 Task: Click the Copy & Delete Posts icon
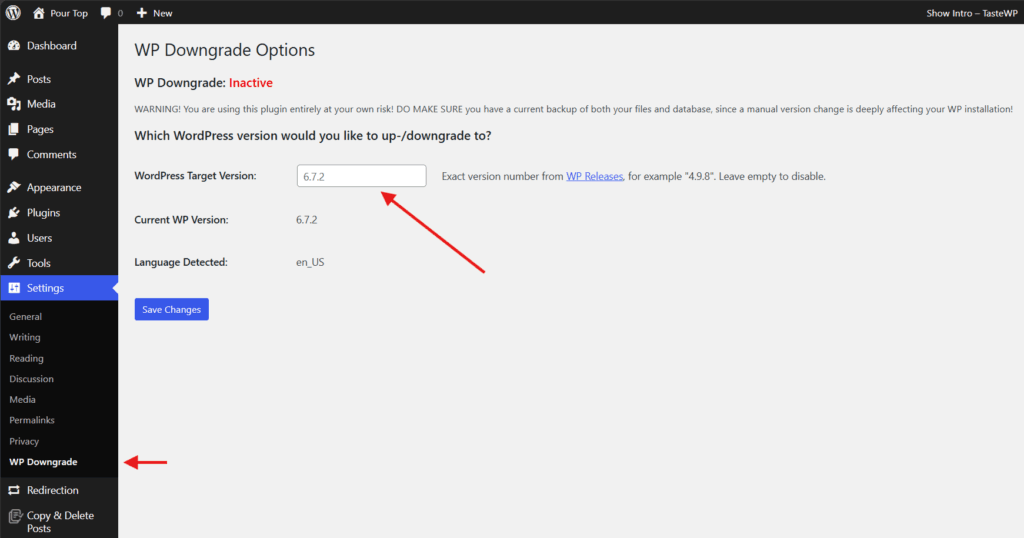[14, 516]
